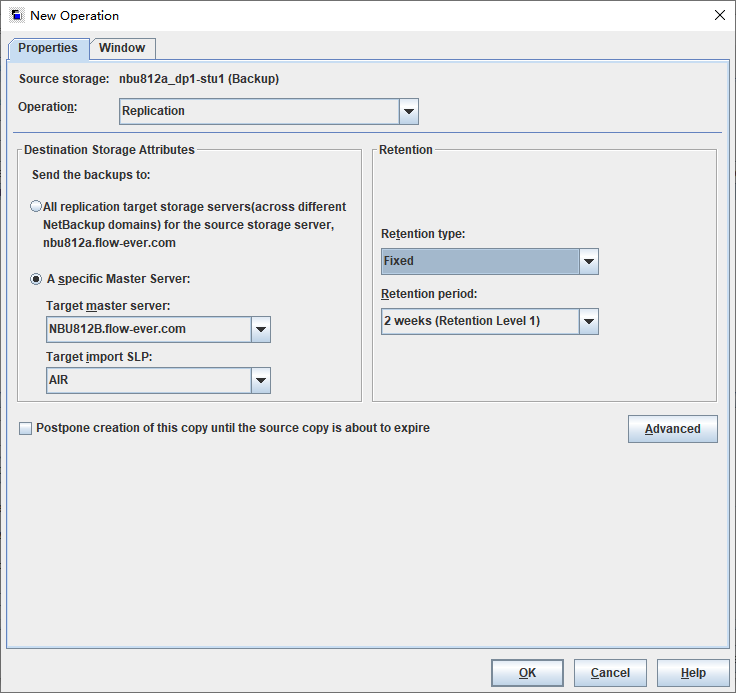Expand the Target master server dropdown arrow
This screenshot has width=736, height=693.
261,329
